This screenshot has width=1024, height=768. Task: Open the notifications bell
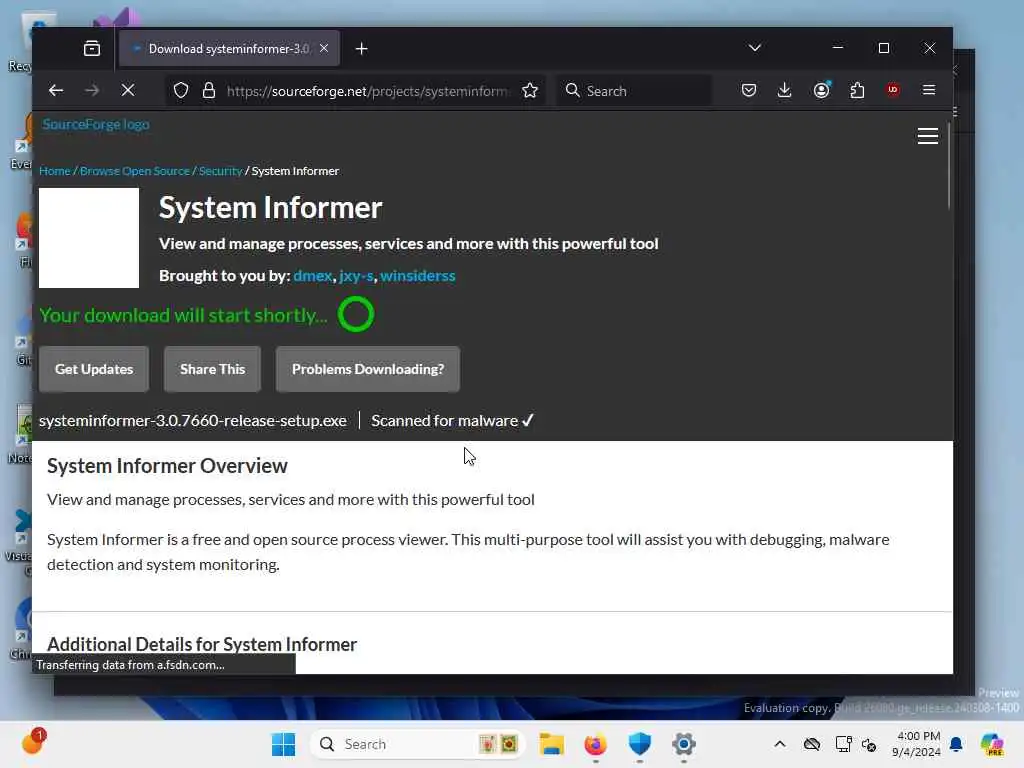coord(956,744)
